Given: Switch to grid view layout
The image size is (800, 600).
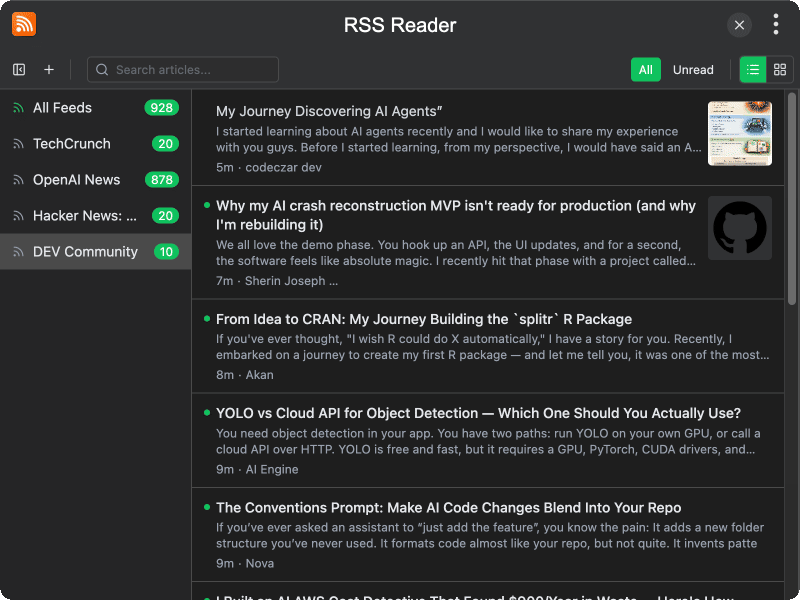Looking at the screenshot, I should 780,70.
